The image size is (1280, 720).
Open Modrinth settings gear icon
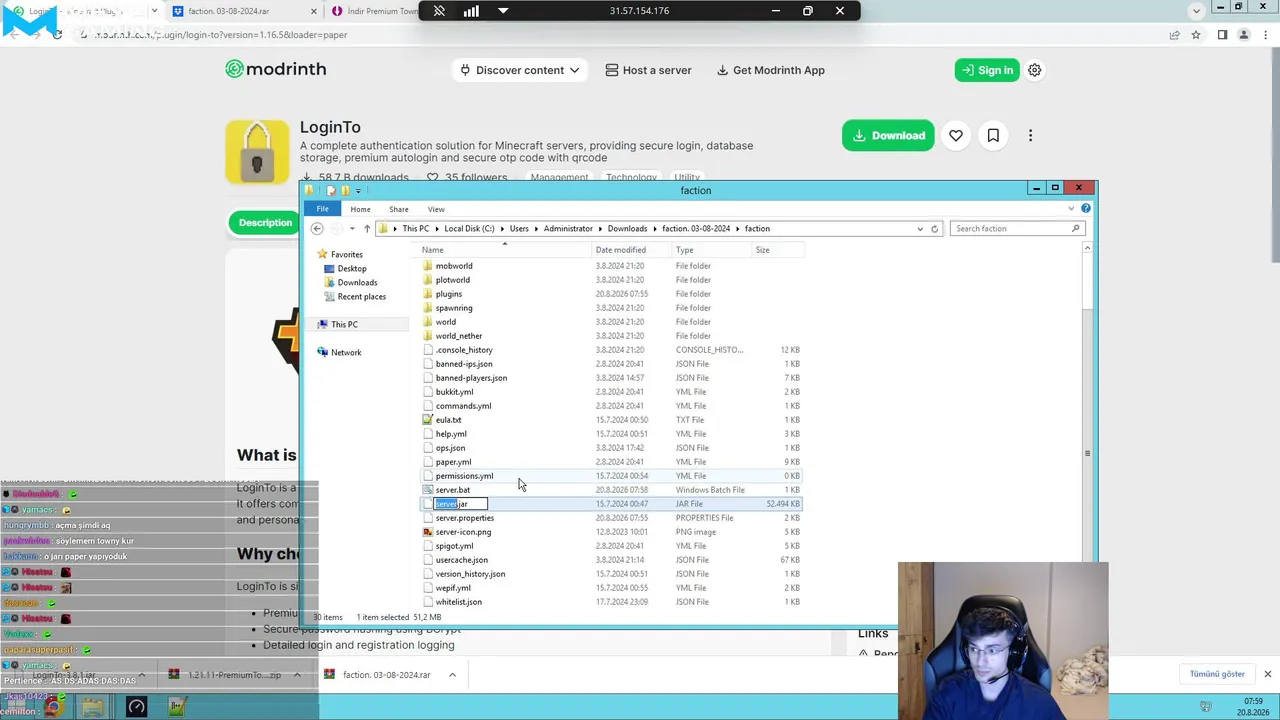[x=1035, y=70]
